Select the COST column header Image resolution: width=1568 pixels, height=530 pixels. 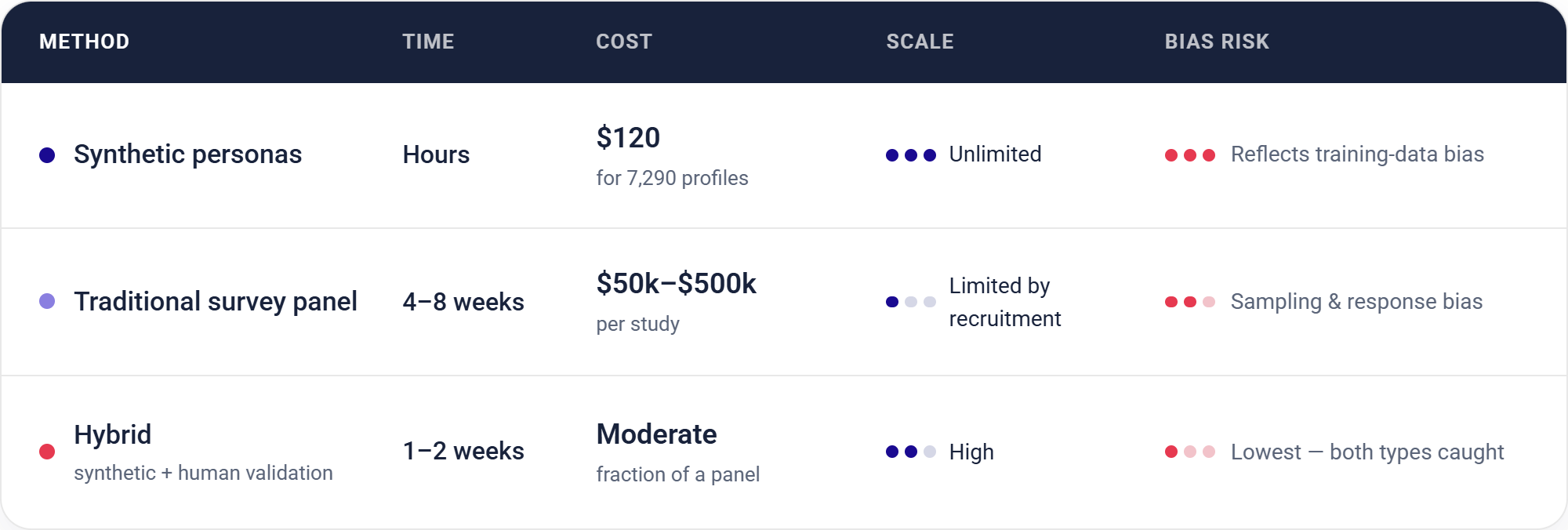click(624, 42)
